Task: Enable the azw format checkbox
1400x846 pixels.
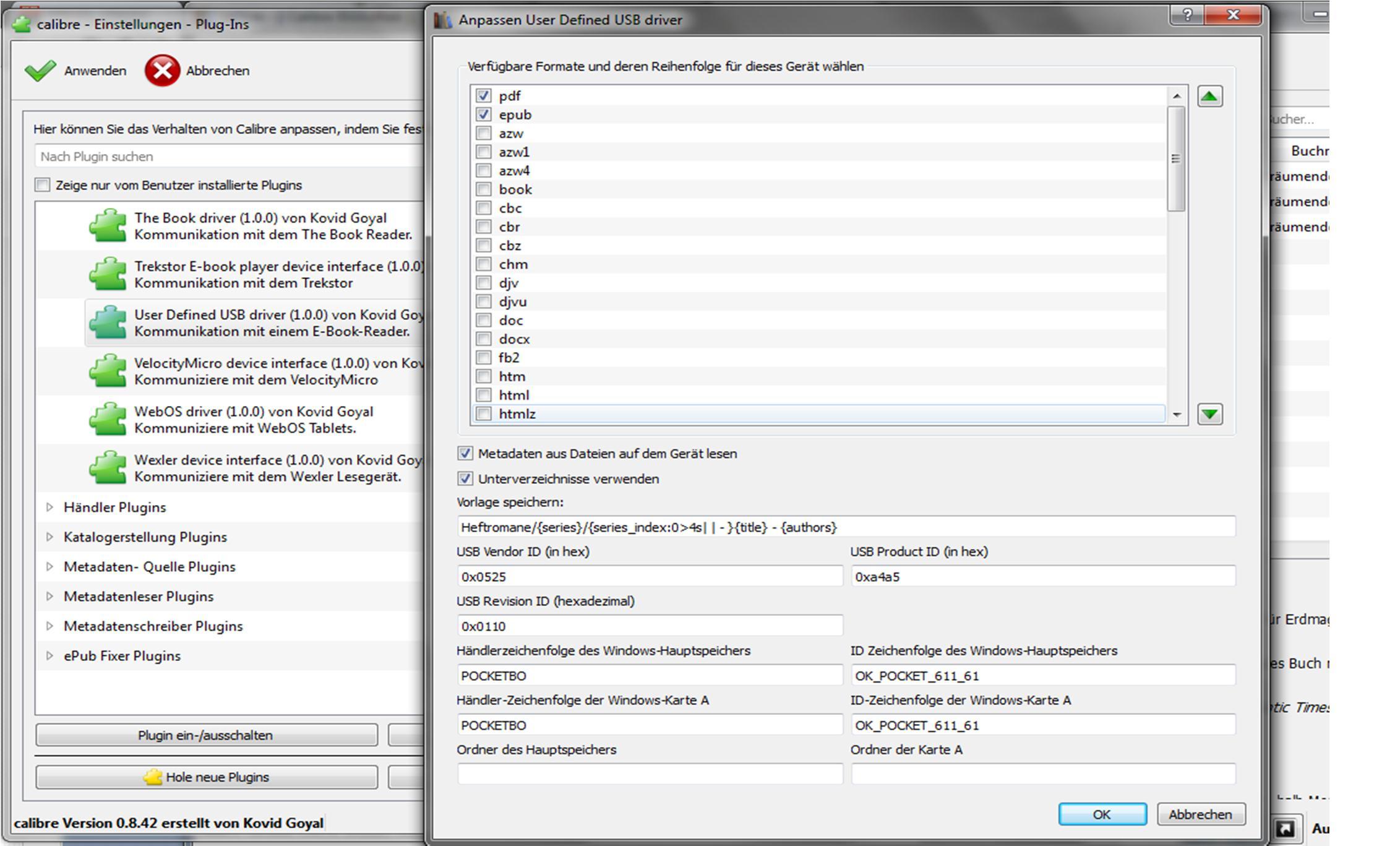Action: click(x=484, y=133)
